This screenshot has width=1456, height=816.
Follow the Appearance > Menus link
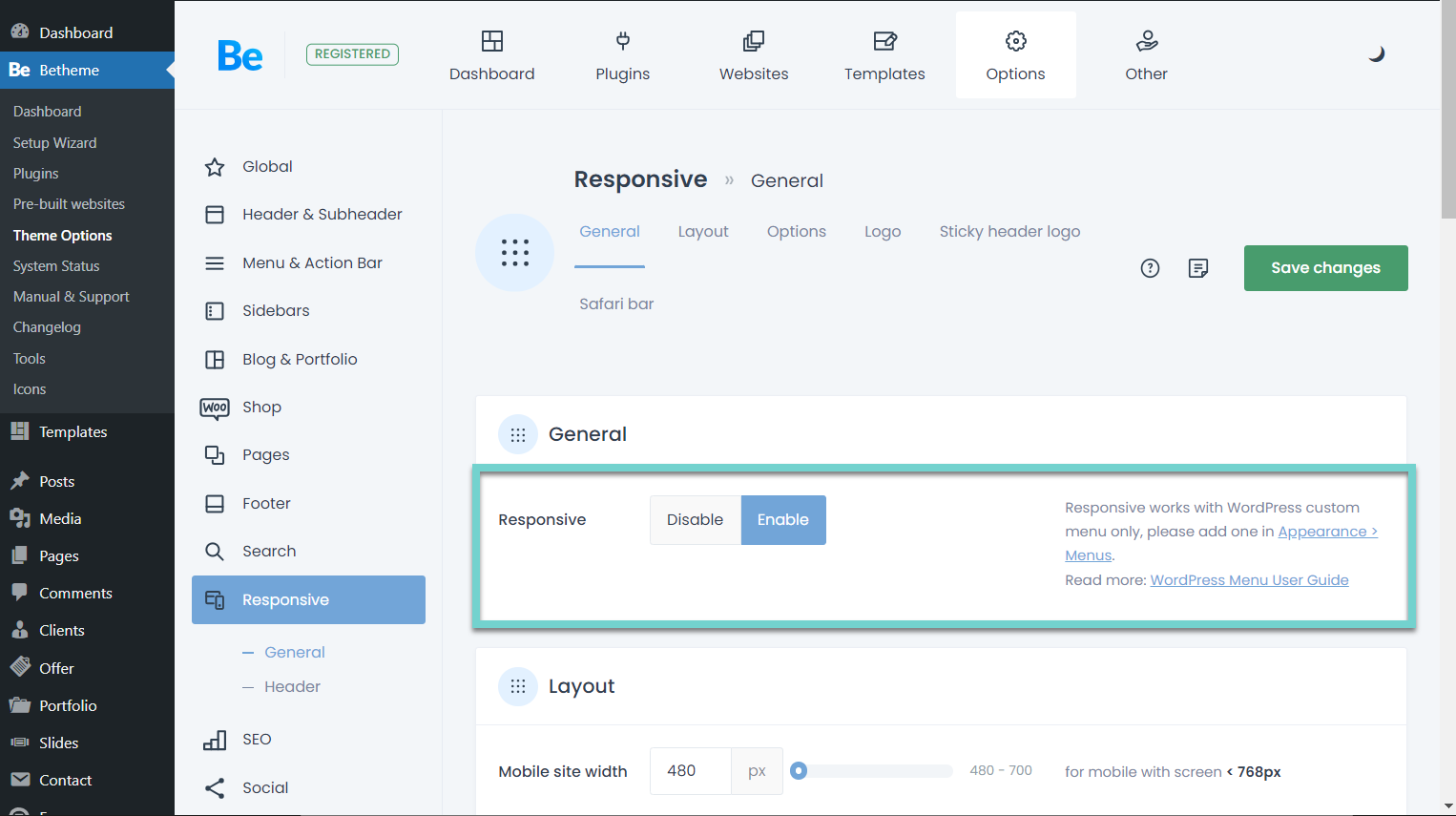click(1328, 532)
